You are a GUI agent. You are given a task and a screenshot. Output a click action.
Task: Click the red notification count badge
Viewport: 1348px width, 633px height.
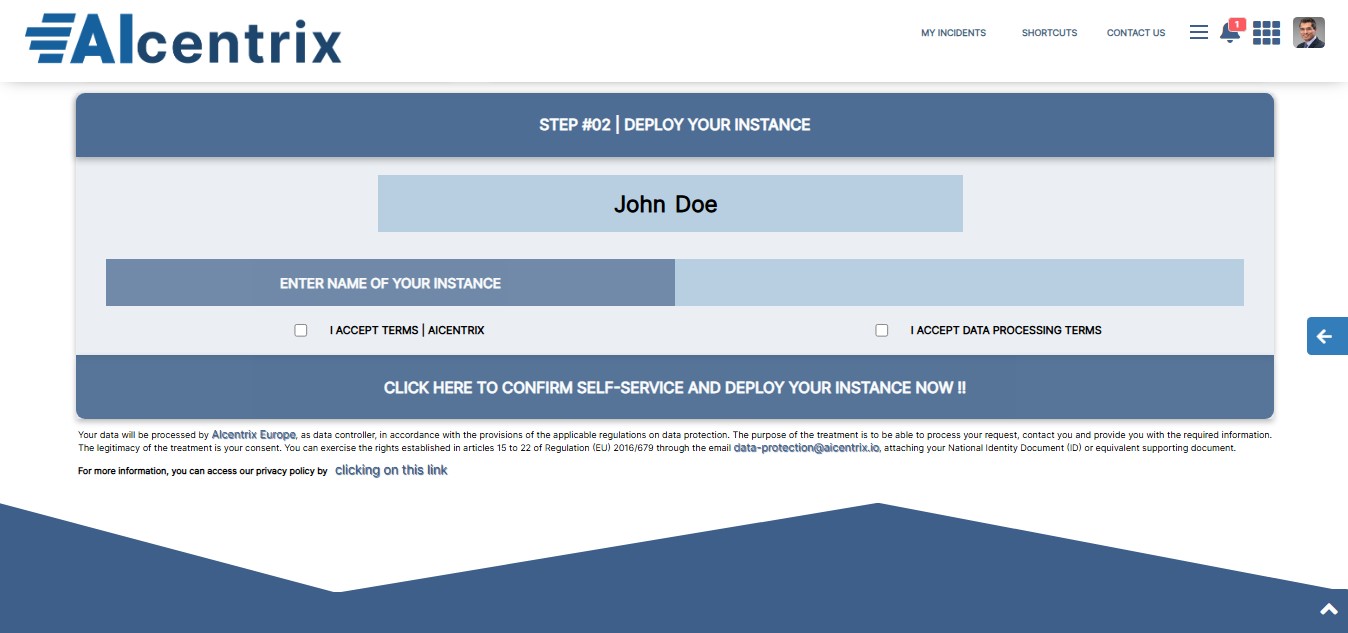tap(1237, 24)
